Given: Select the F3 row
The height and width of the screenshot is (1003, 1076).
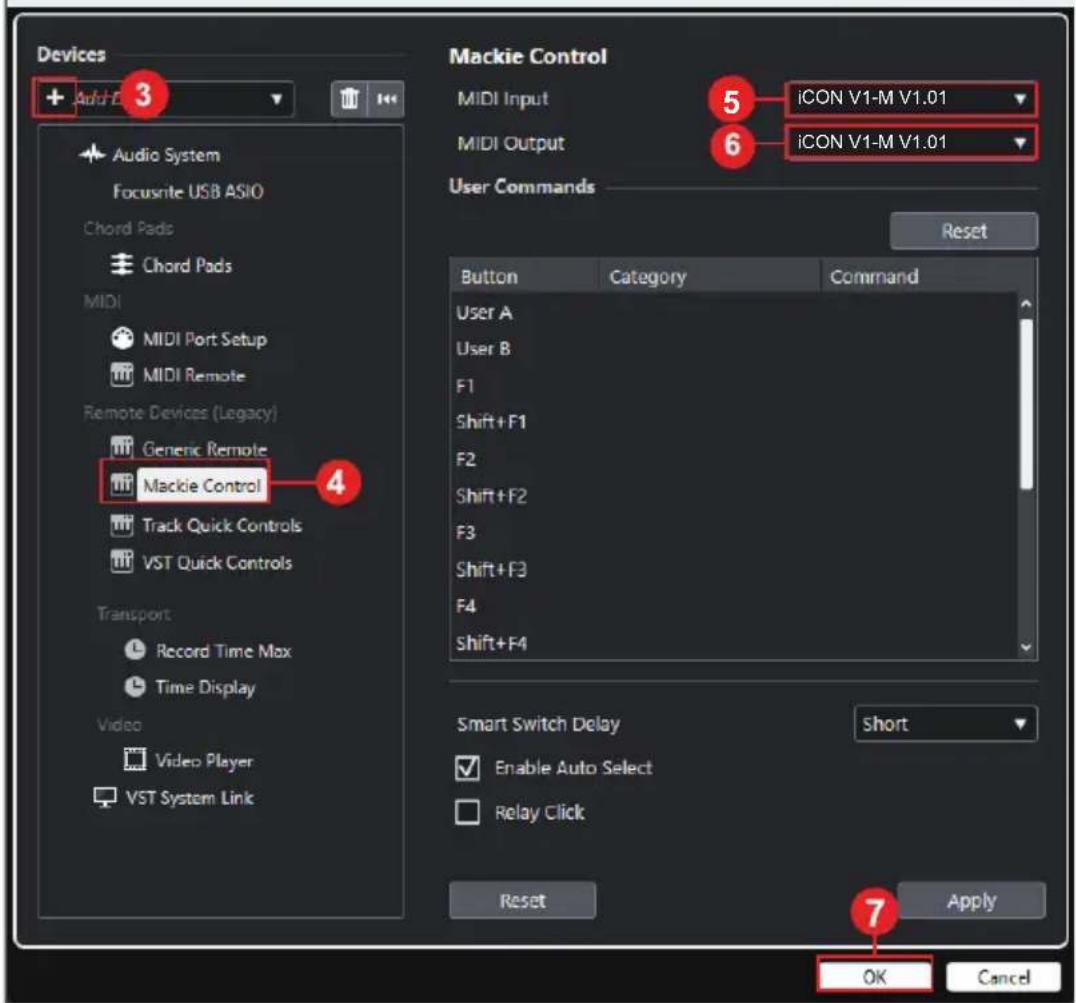Looking at the screenshot, I should point(734,532).
